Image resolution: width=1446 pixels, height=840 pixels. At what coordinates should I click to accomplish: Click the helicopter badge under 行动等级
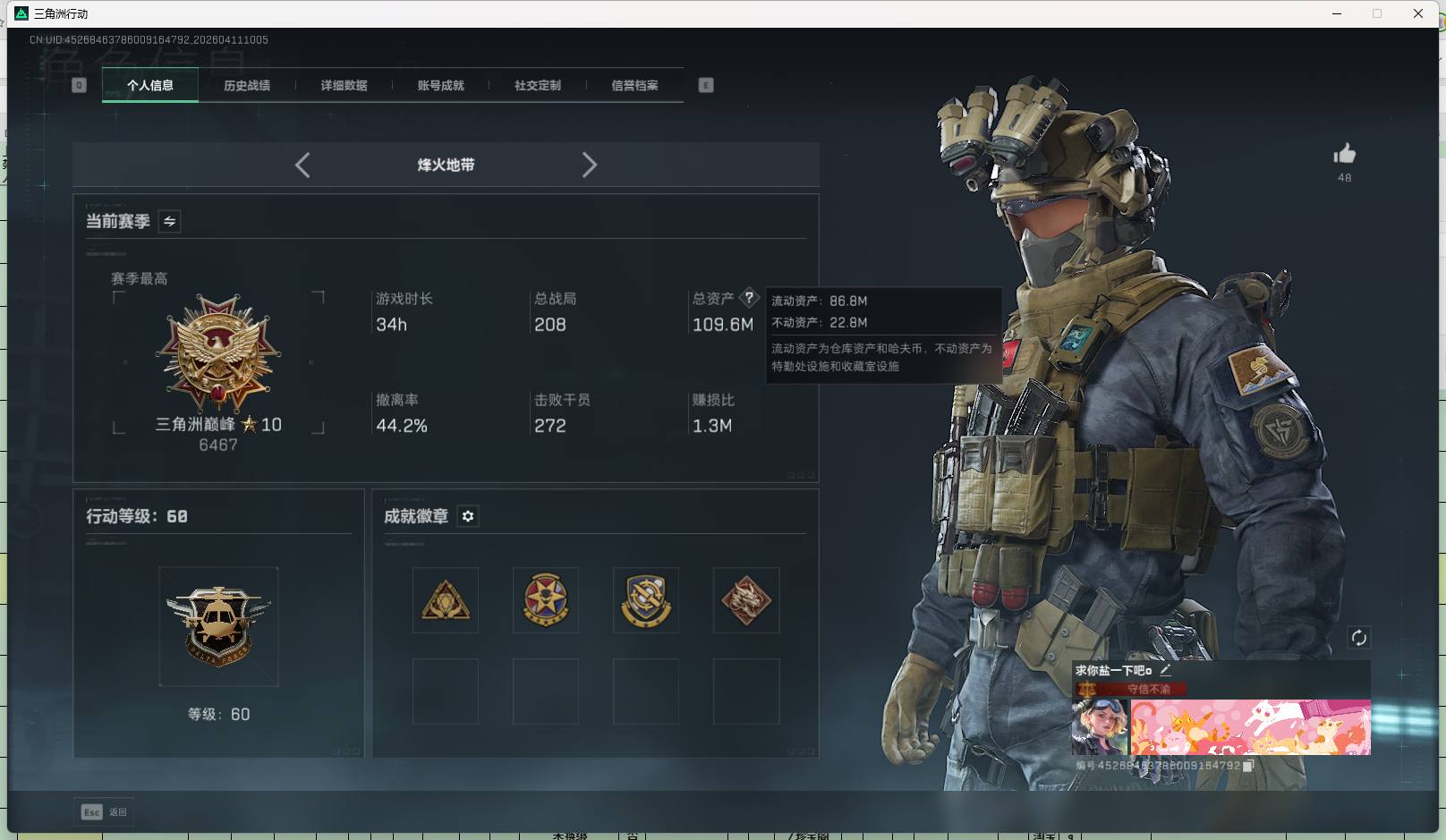click(x=218, y=626)
